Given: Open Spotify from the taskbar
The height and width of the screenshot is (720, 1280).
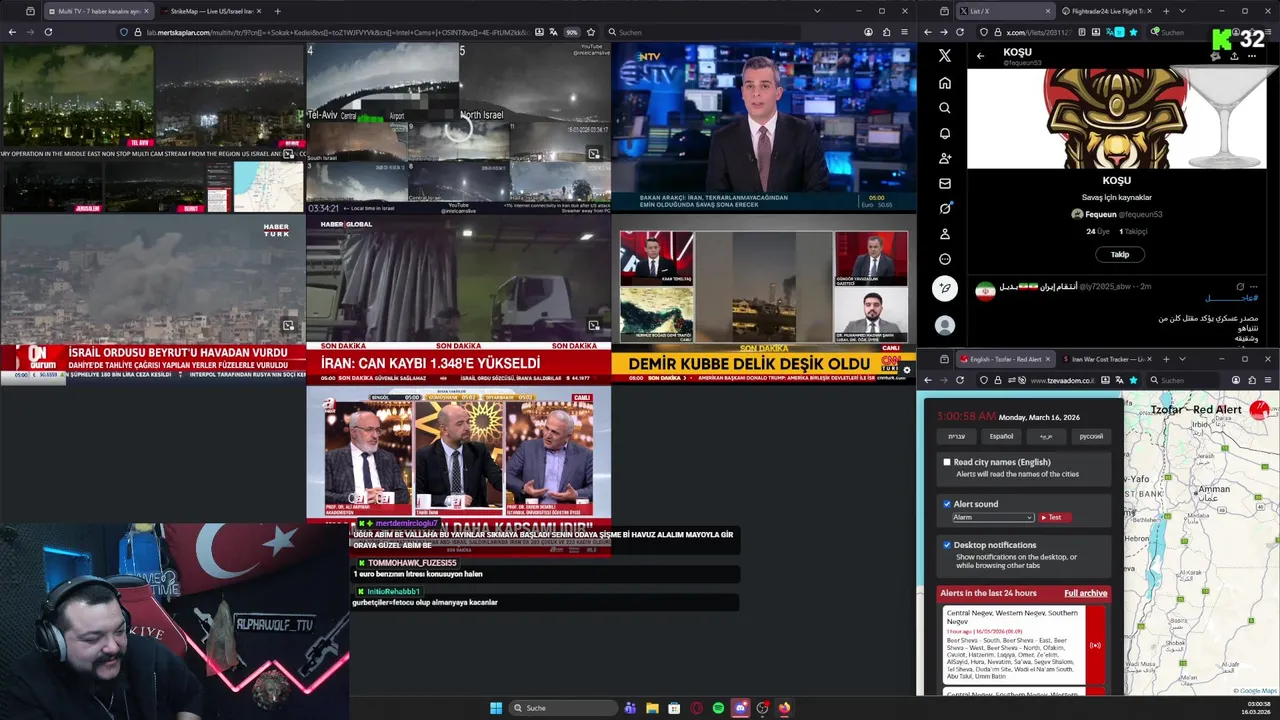Looking at the screenshot, I should pos(718,708).
